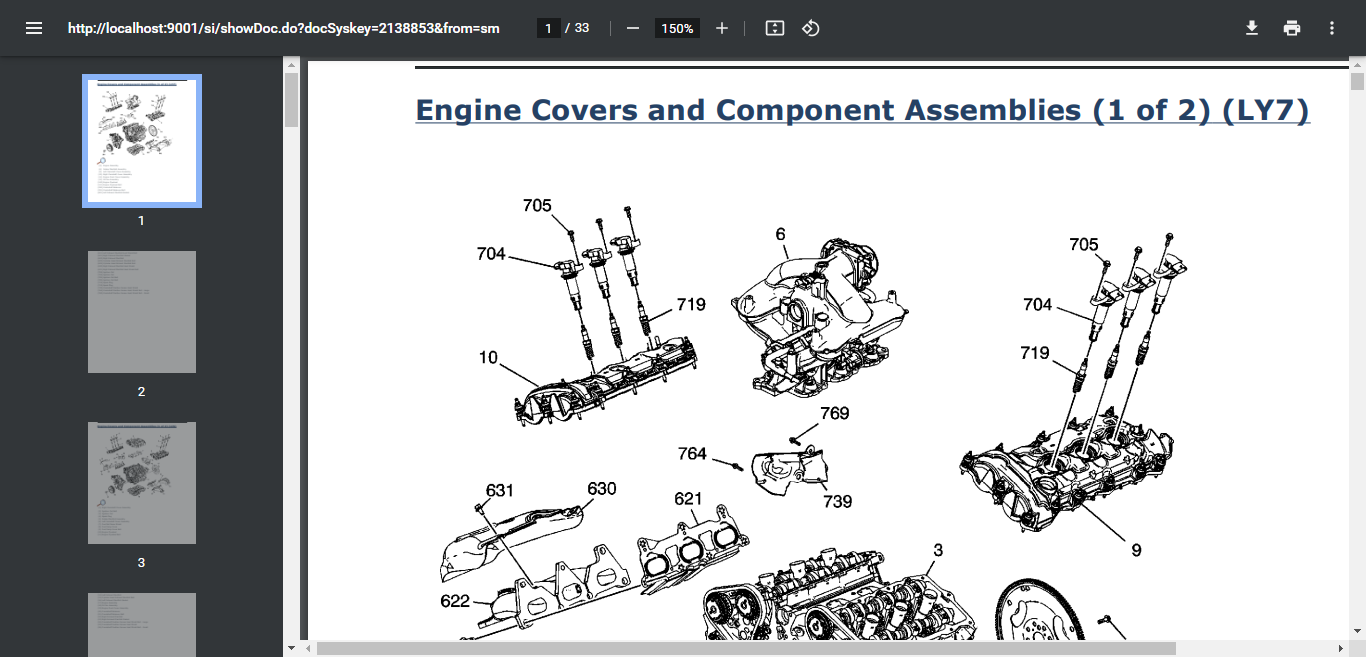
Task: Click the total page count 33
Action: coord(582,28)
